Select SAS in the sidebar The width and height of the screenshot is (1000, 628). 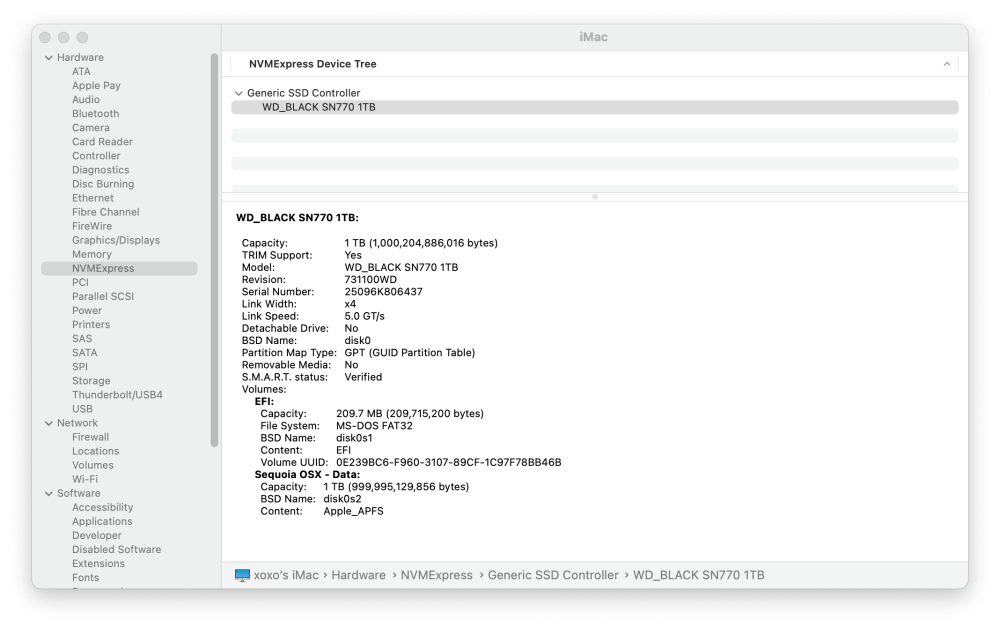(82, 339)
